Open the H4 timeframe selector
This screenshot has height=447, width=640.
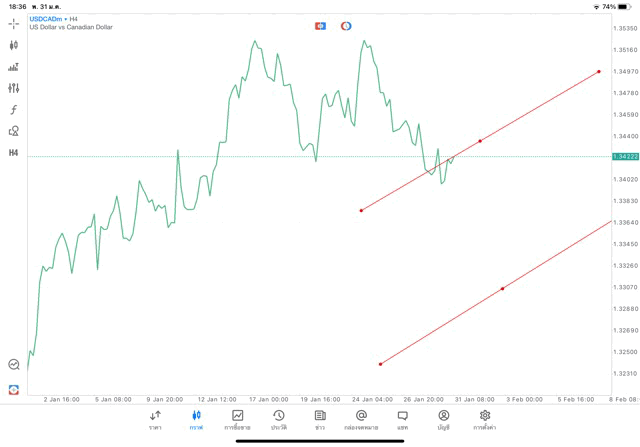pyautogui.click(x=14, y=153)
